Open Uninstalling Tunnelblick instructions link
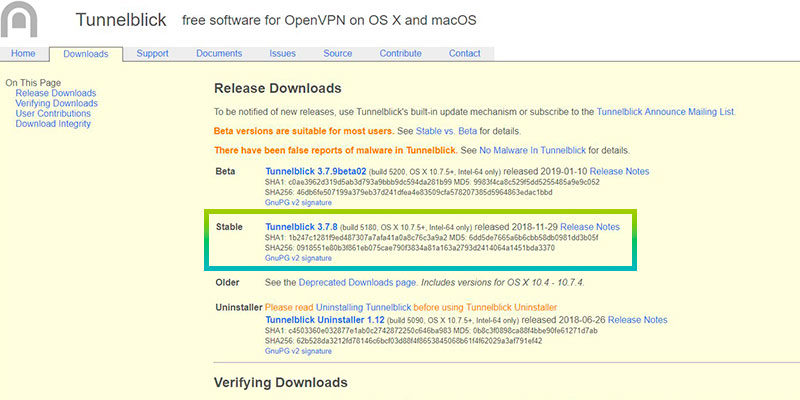This screenshot has height=400, width=800. tap(363, 308)
